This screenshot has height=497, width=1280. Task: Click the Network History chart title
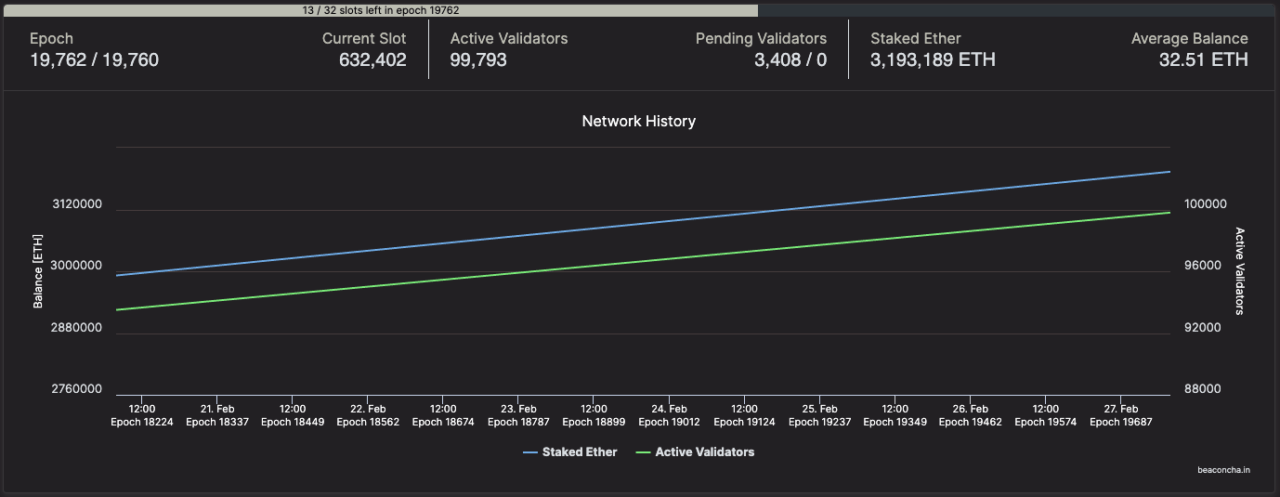coord(639,121)
